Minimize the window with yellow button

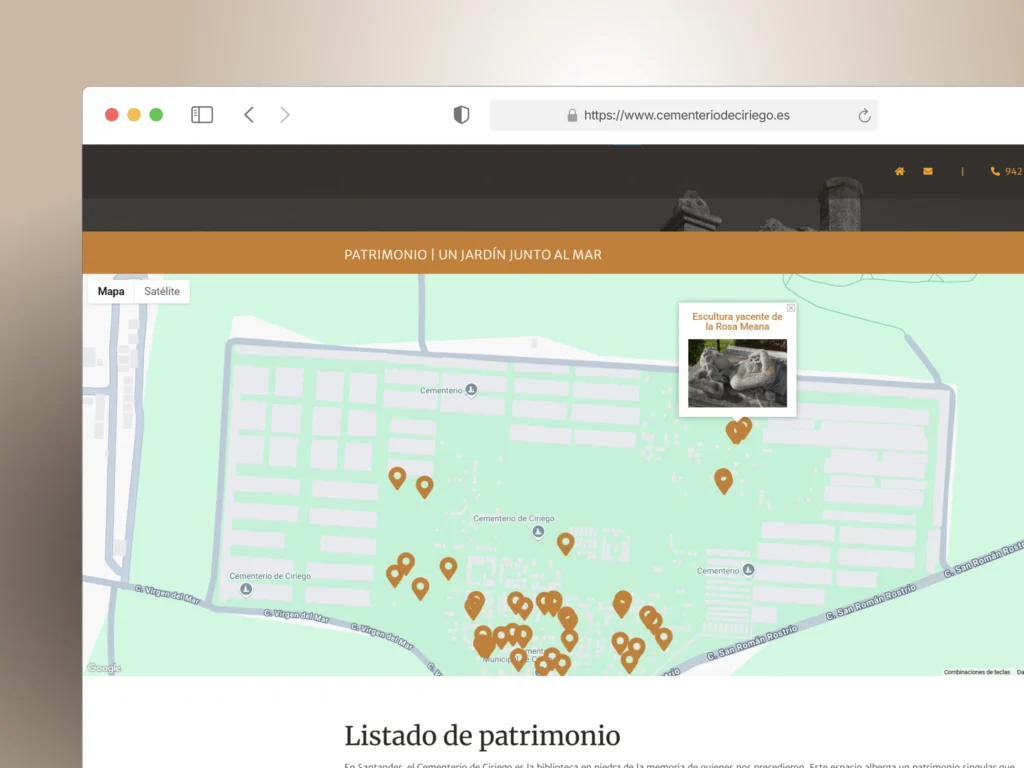[x=134, y=115]
